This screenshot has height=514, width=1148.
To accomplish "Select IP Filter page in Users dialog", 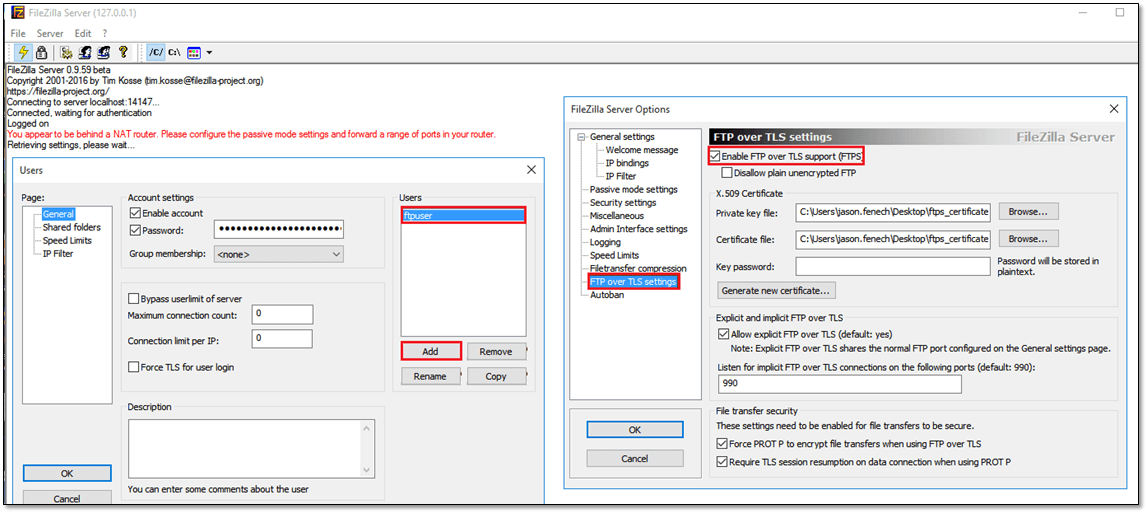I will 58,253.
